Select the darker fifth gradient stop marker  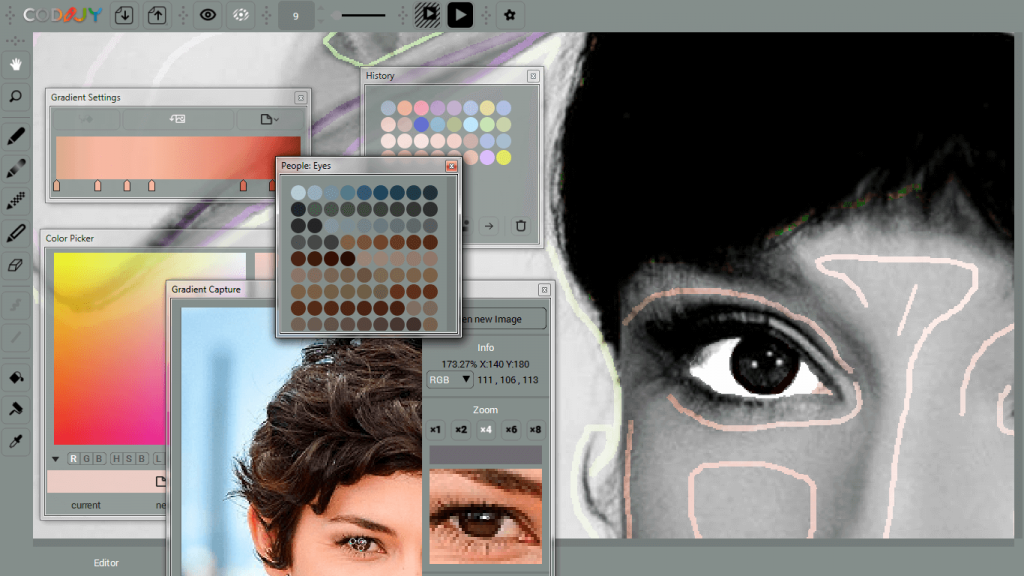click(244, 186)
